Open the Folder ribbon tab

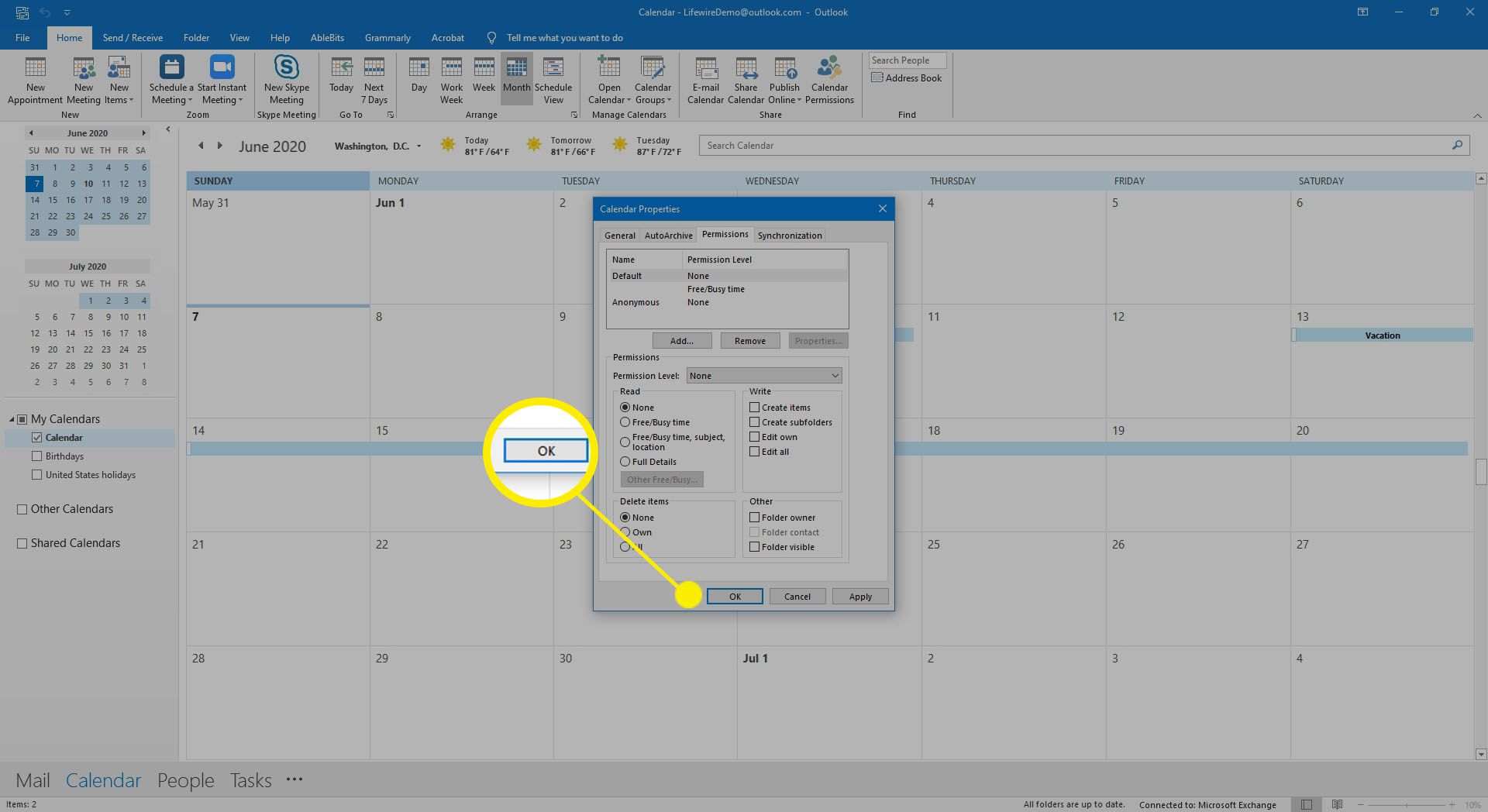[x=196, y=37]
